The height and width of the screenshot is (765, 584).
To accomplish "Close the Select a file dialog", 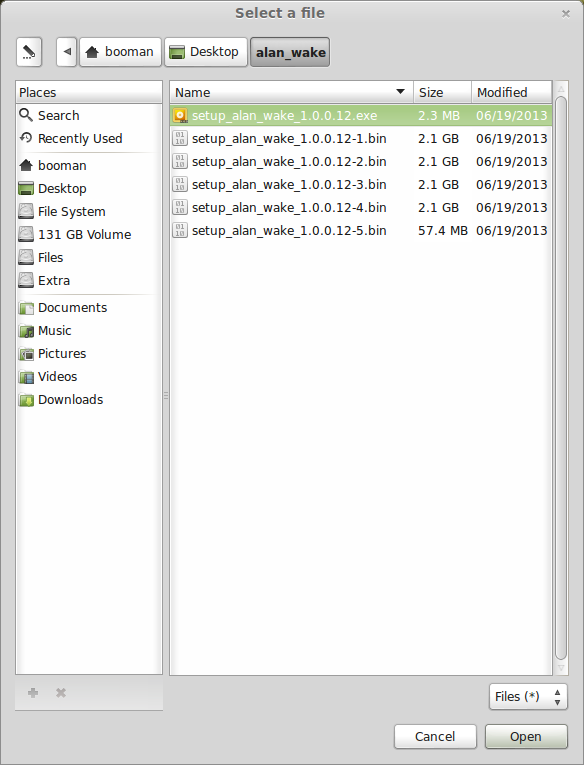I will point(565,14).
